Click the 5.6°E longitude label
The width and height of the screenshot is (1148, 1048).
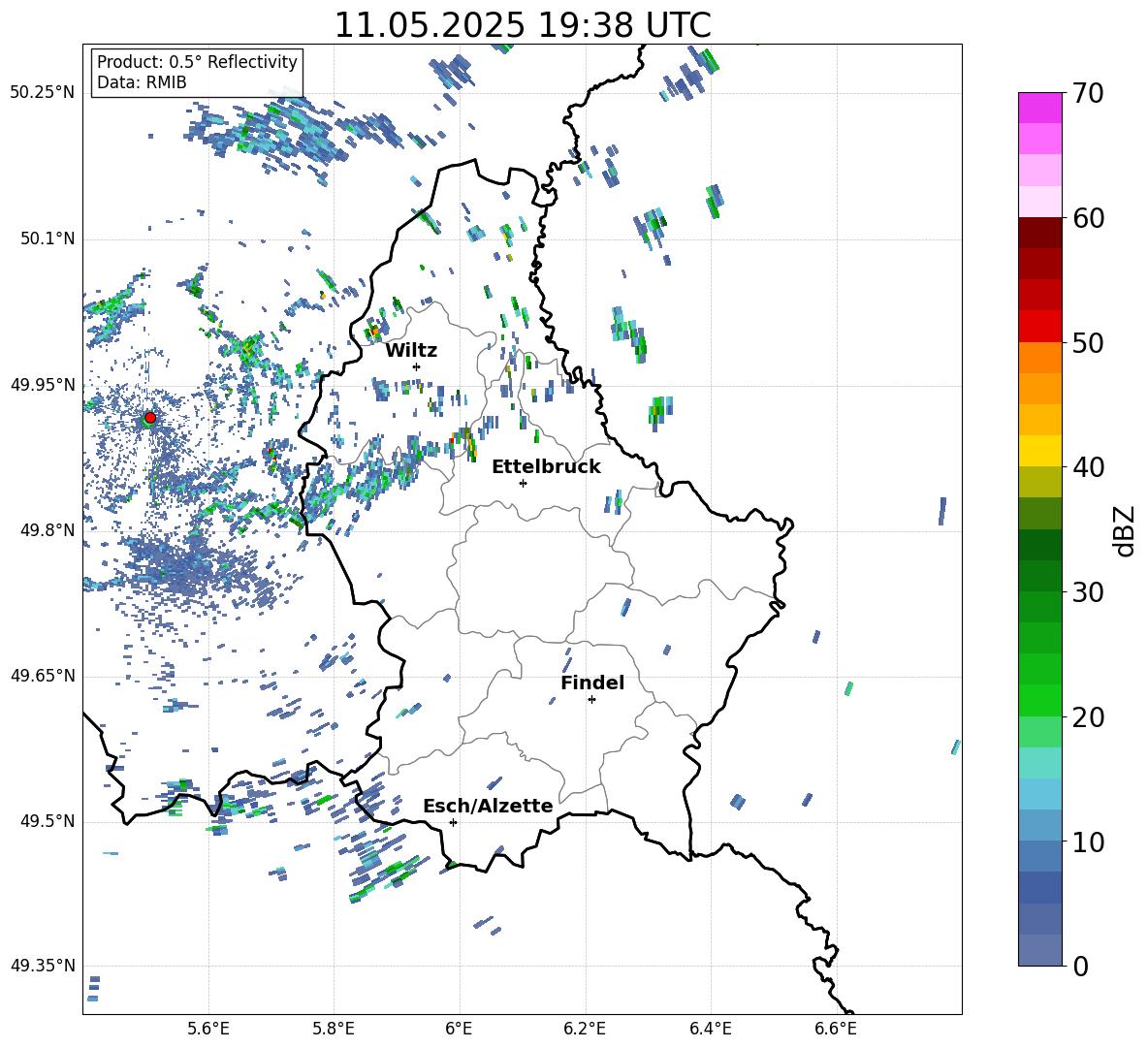[208, 1029]
